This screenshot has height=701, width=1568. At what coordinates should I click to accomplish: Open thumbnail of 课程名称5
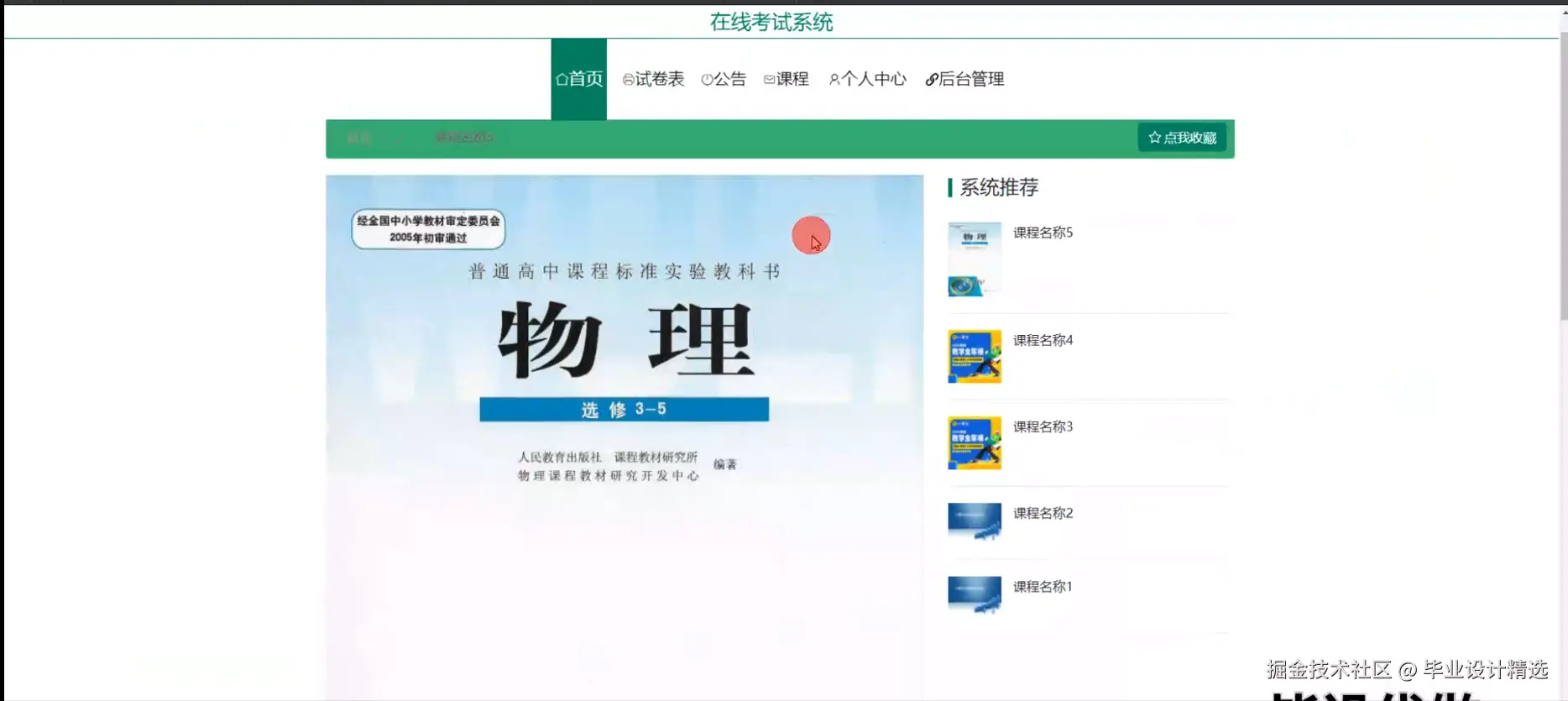coord(975,259)
